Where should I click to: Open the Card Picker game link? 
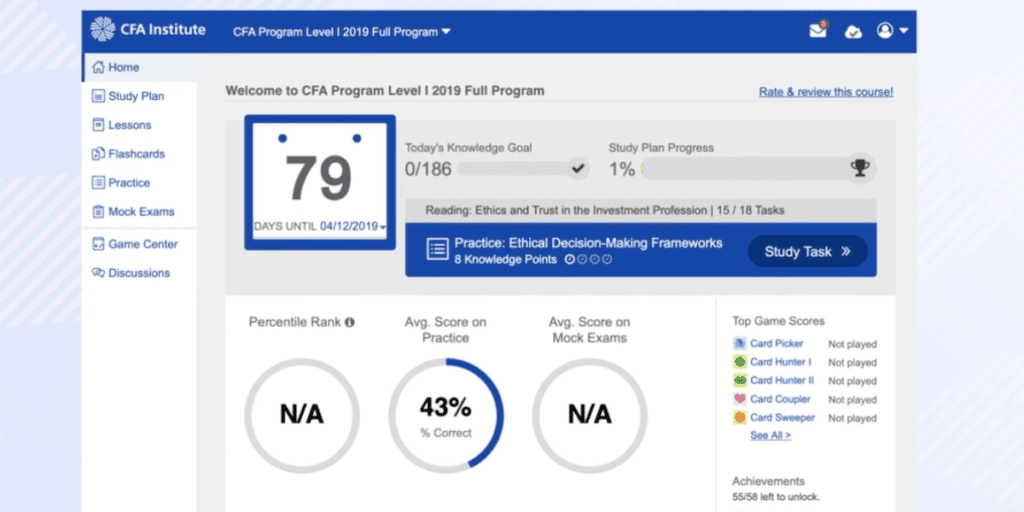tap(776, 344)
